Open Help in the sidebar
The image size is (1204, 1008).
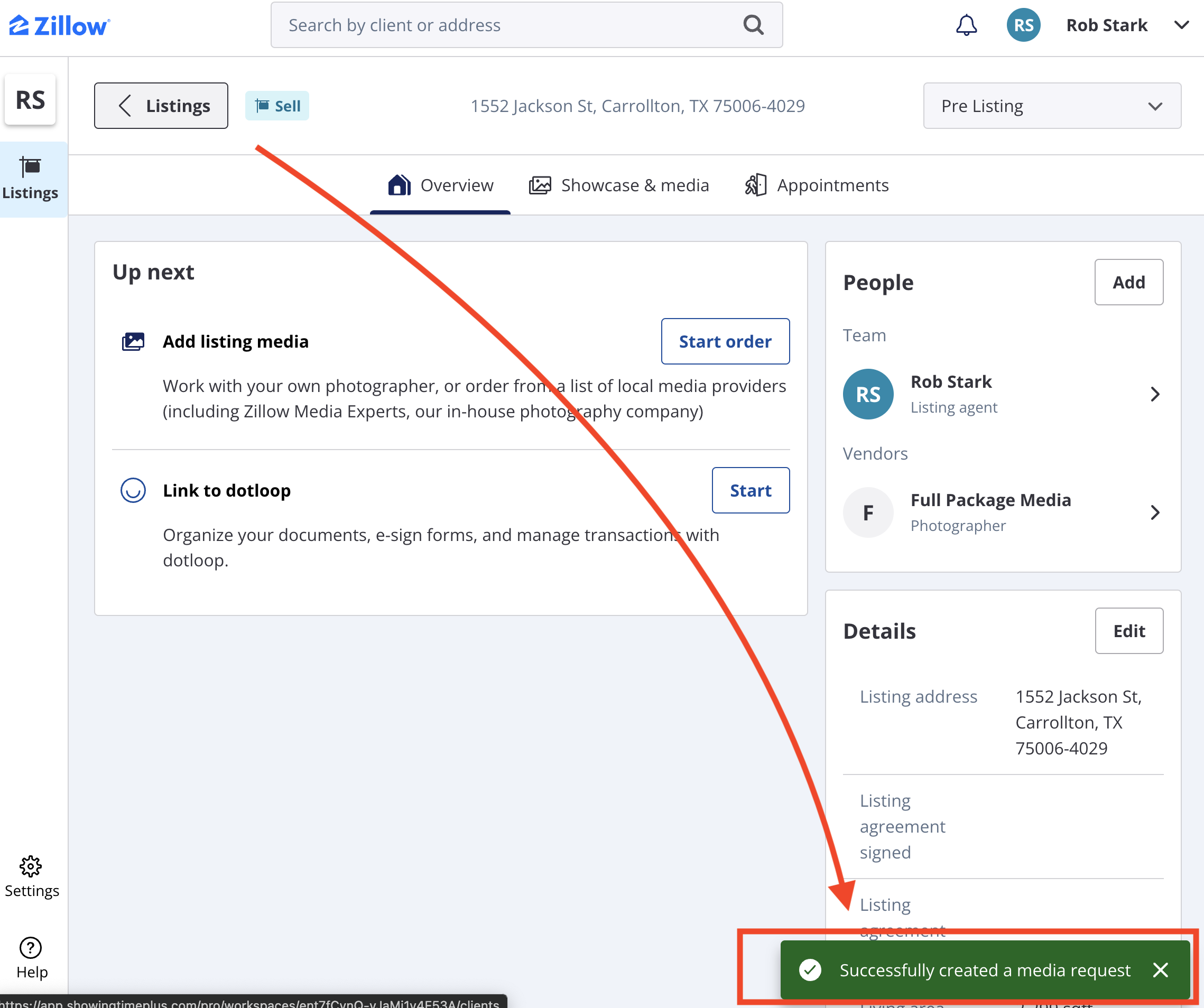click(x=32, y=958)
